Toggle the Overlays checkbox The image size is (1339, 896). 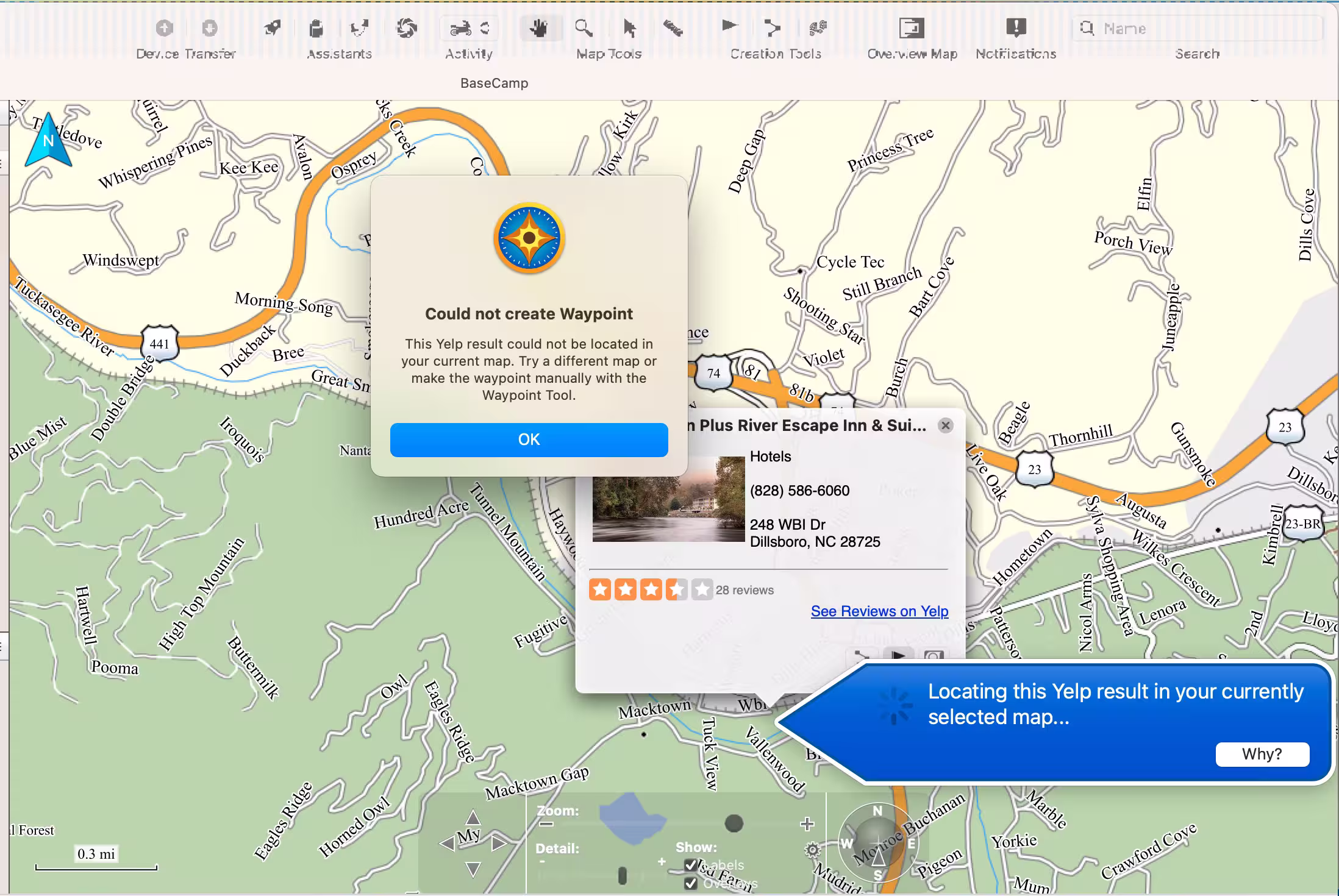pos(690,883)
